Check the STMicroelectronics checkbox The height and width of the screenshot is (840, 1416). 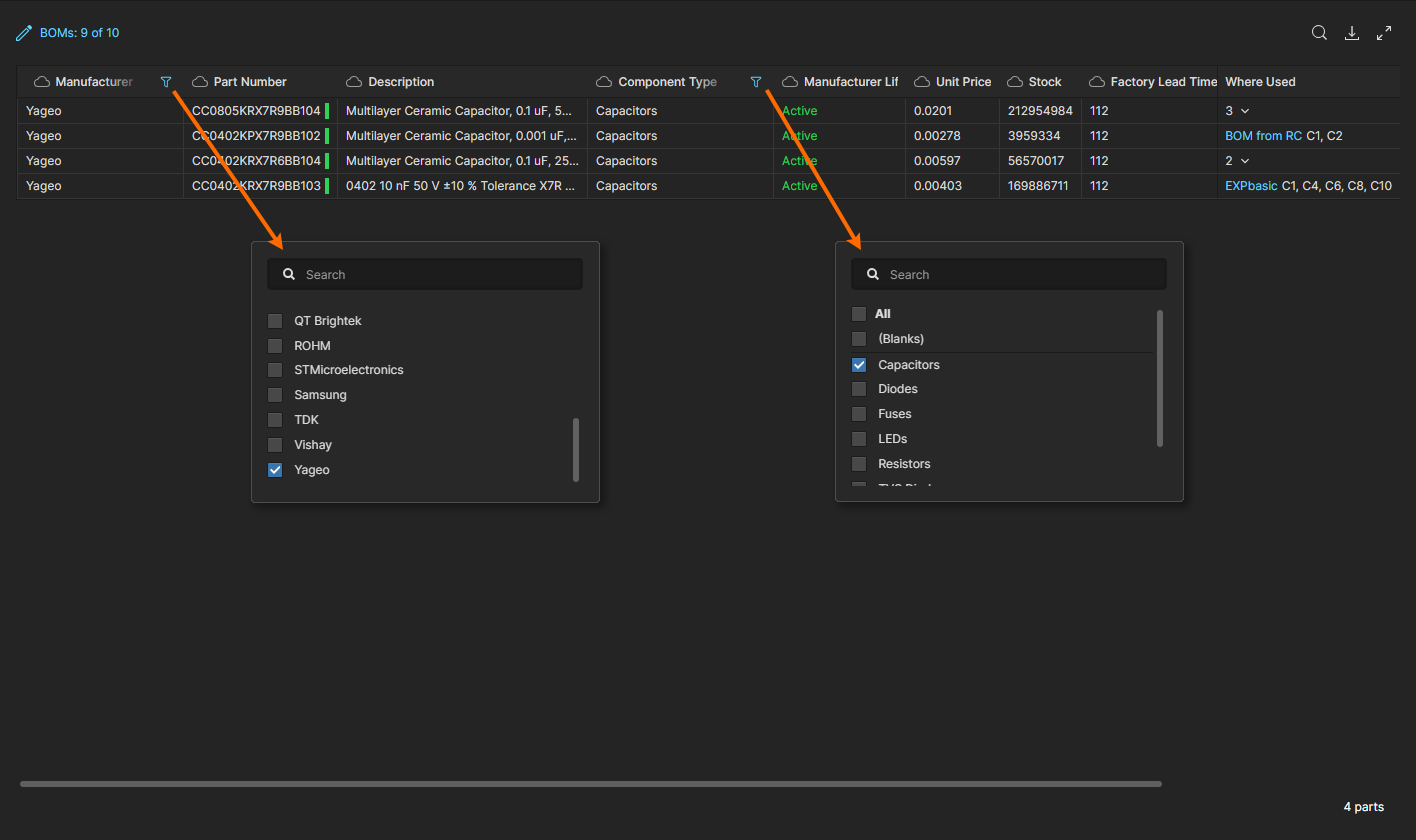pos(275,370)
